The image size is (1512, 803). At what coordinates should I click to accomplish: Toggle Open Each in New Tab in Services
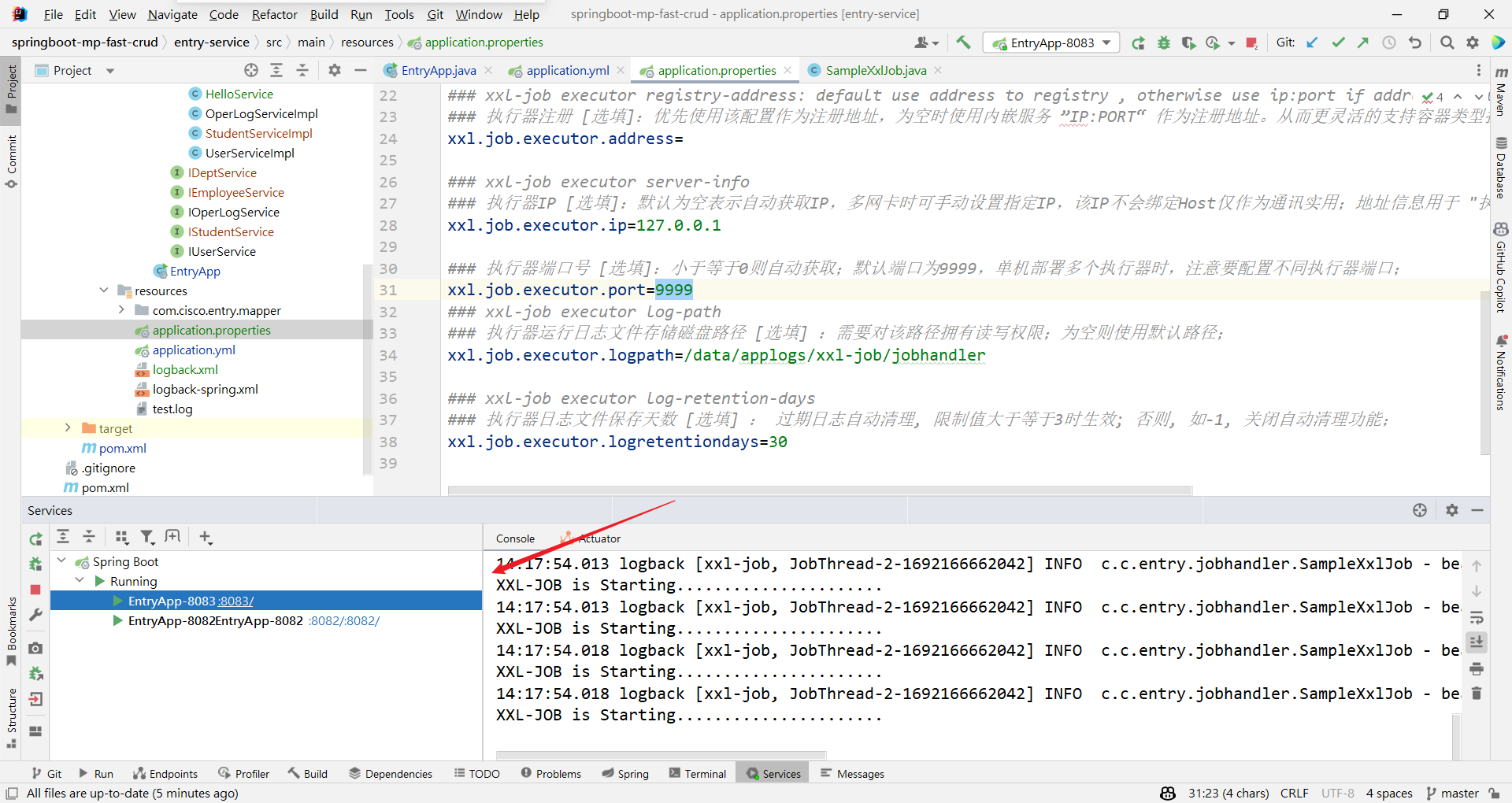point(172,537)
